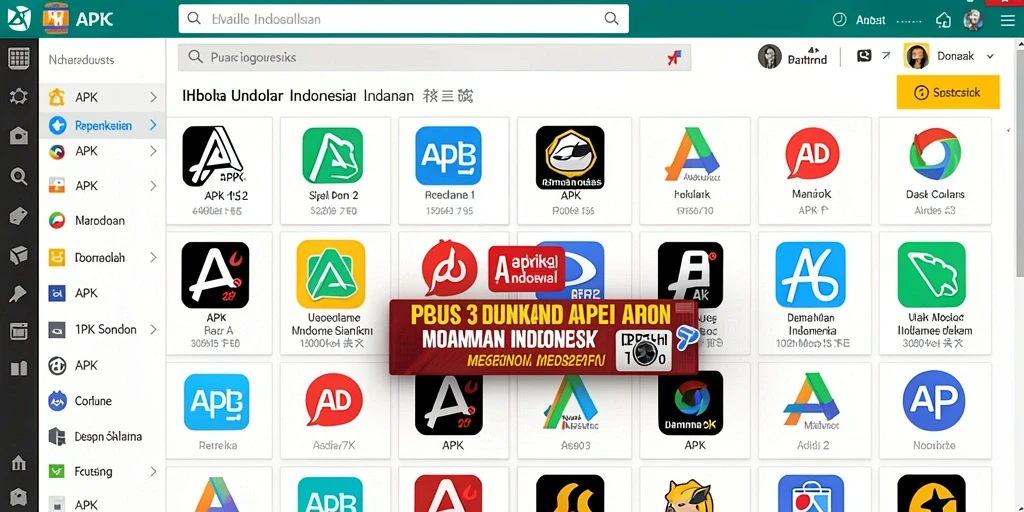Screen dimensions: 1024x512
Task: Open the Addi 2 app icon
Action: 812,400
